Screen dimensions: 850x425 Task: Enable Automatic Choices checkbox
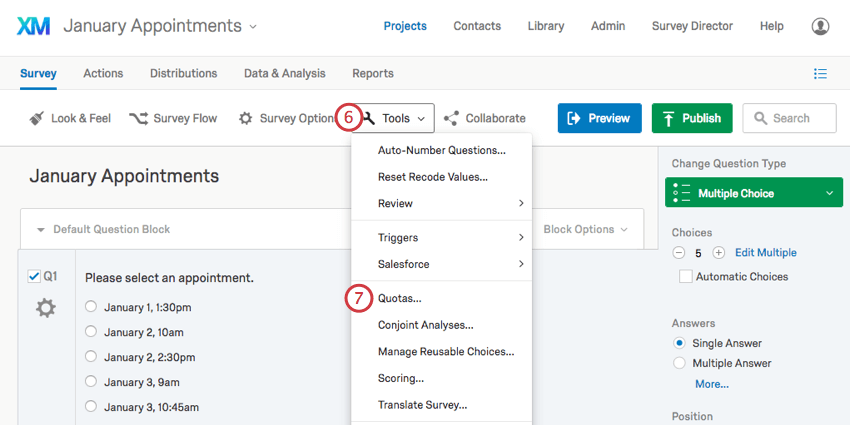pos(685,276)
